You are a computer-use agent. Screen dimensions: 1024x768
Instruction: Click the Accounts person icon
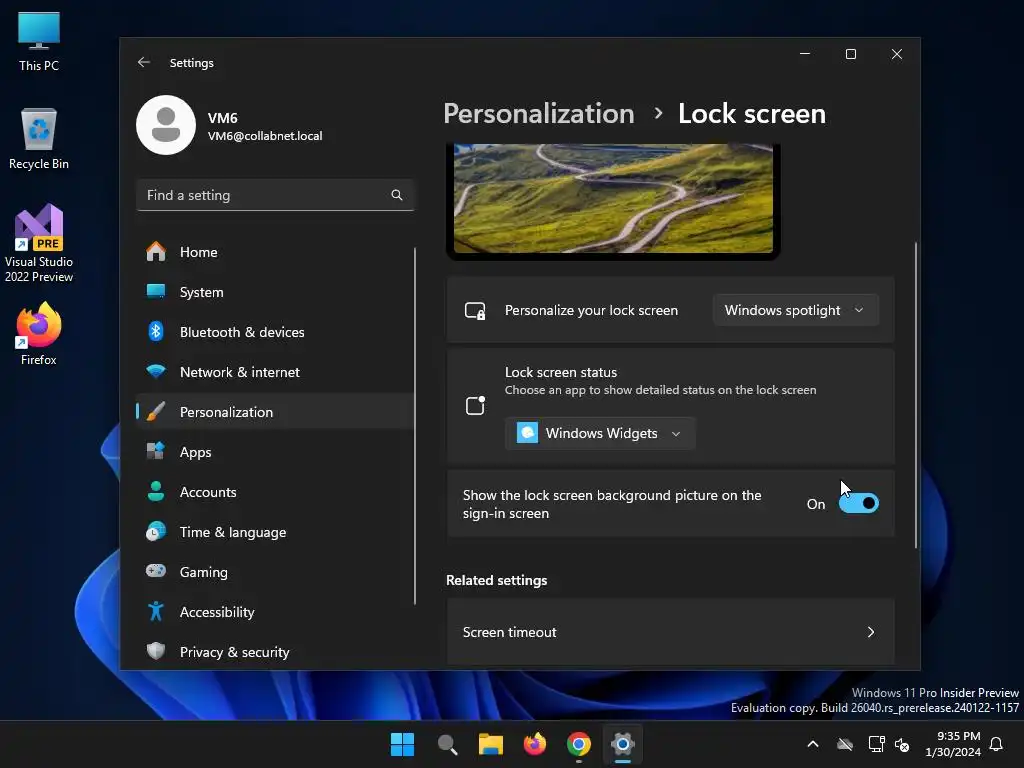(155, 491)
